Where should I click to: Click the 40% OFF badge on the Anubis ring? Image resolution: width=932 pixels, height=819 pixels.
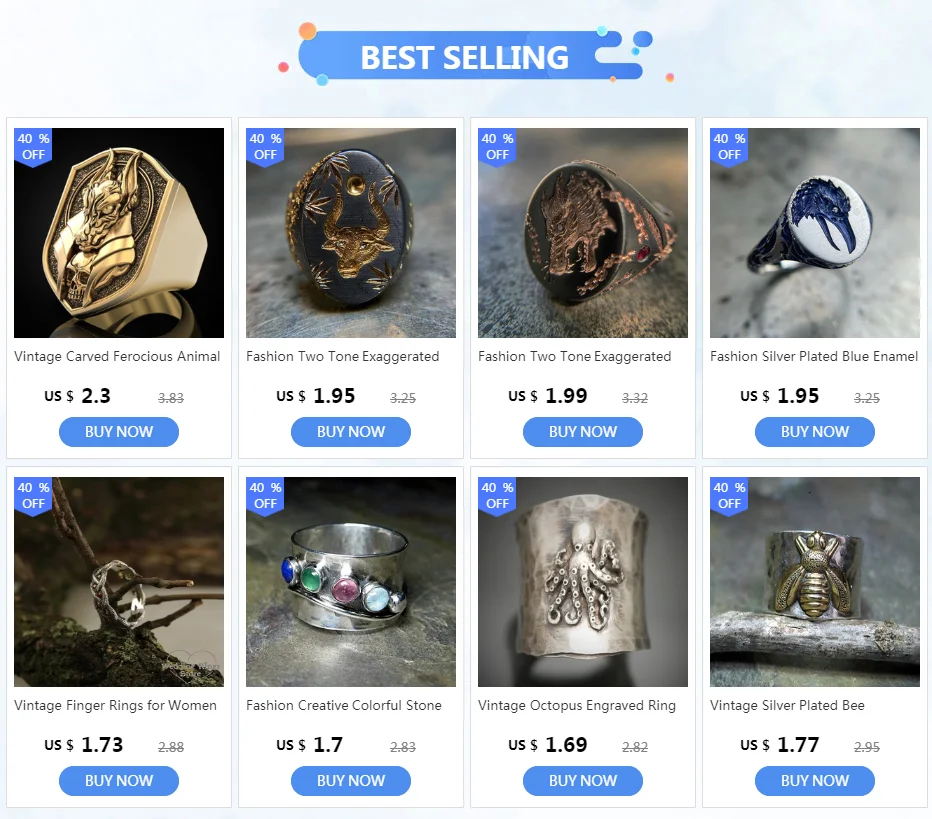click(33, 147)
